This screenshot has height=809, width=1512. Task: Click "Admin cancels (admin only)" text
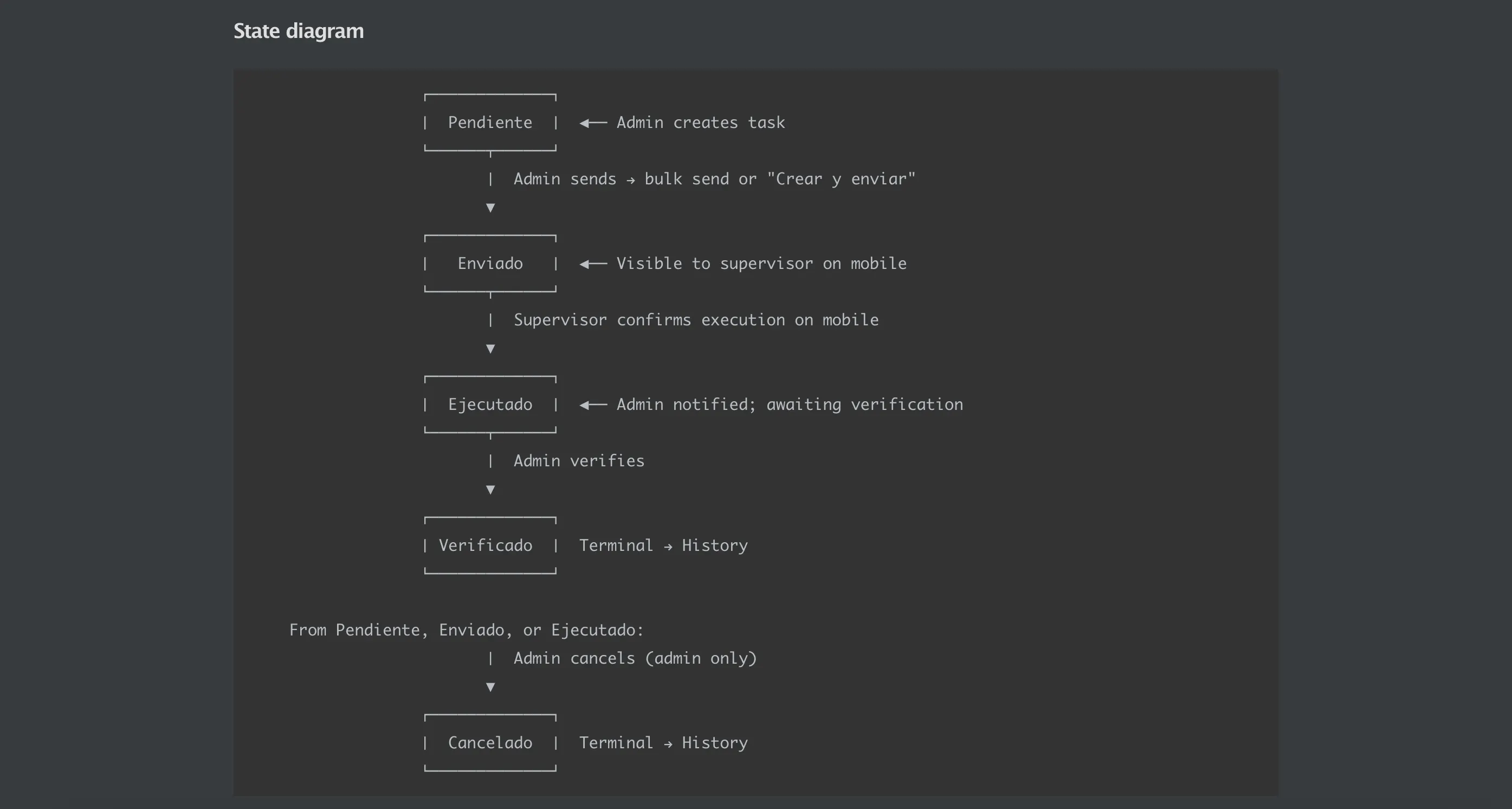click(x=635, y=658)
